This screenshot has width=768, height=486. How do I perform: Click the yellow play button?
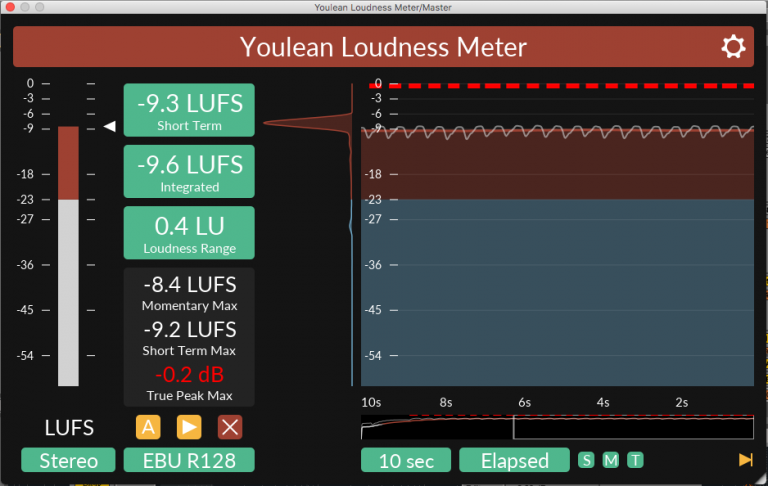point(189,427)
